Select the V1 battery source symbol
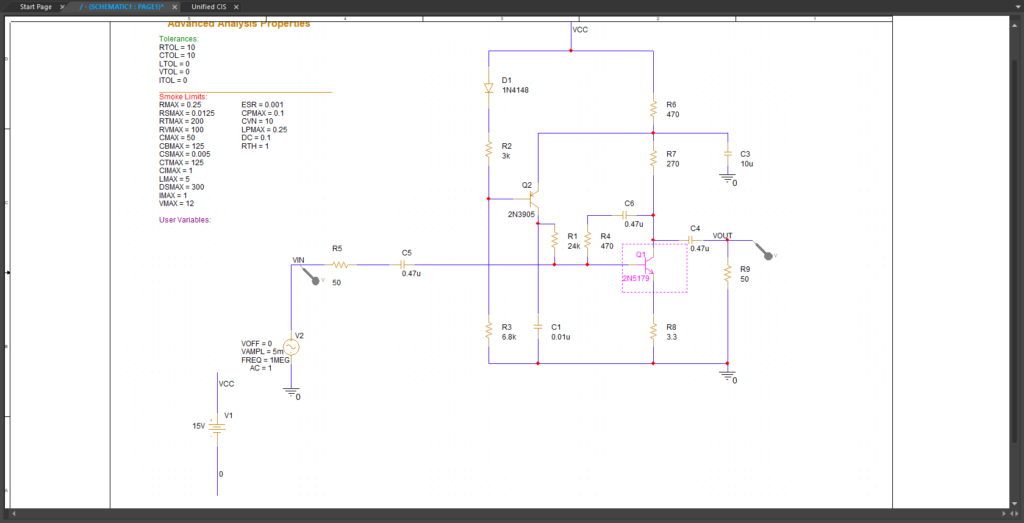 click(x=217, y=426)
